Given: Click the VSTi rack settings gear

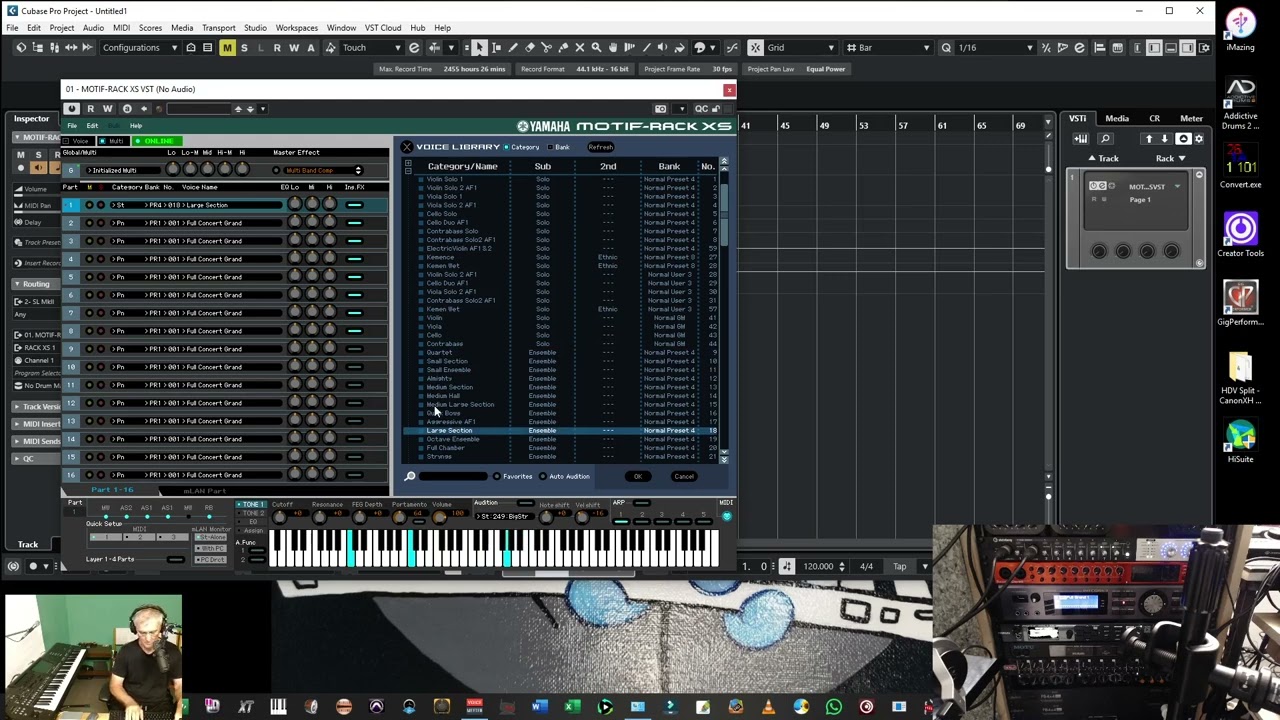Looking at the screenshot, I should (1199, 139).
